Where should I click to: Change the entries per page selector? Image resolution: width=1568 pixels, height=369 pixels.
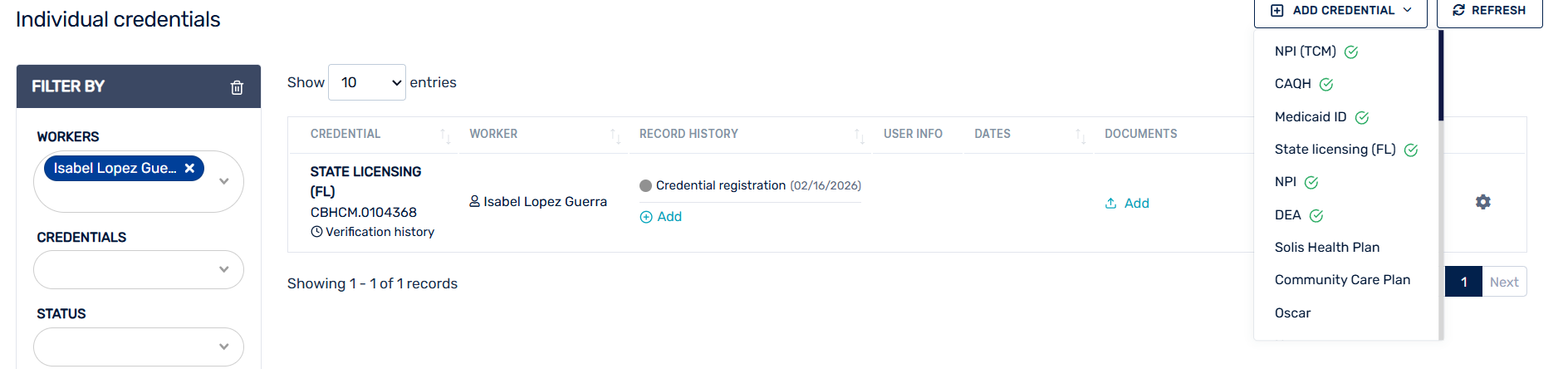(366, 82)
